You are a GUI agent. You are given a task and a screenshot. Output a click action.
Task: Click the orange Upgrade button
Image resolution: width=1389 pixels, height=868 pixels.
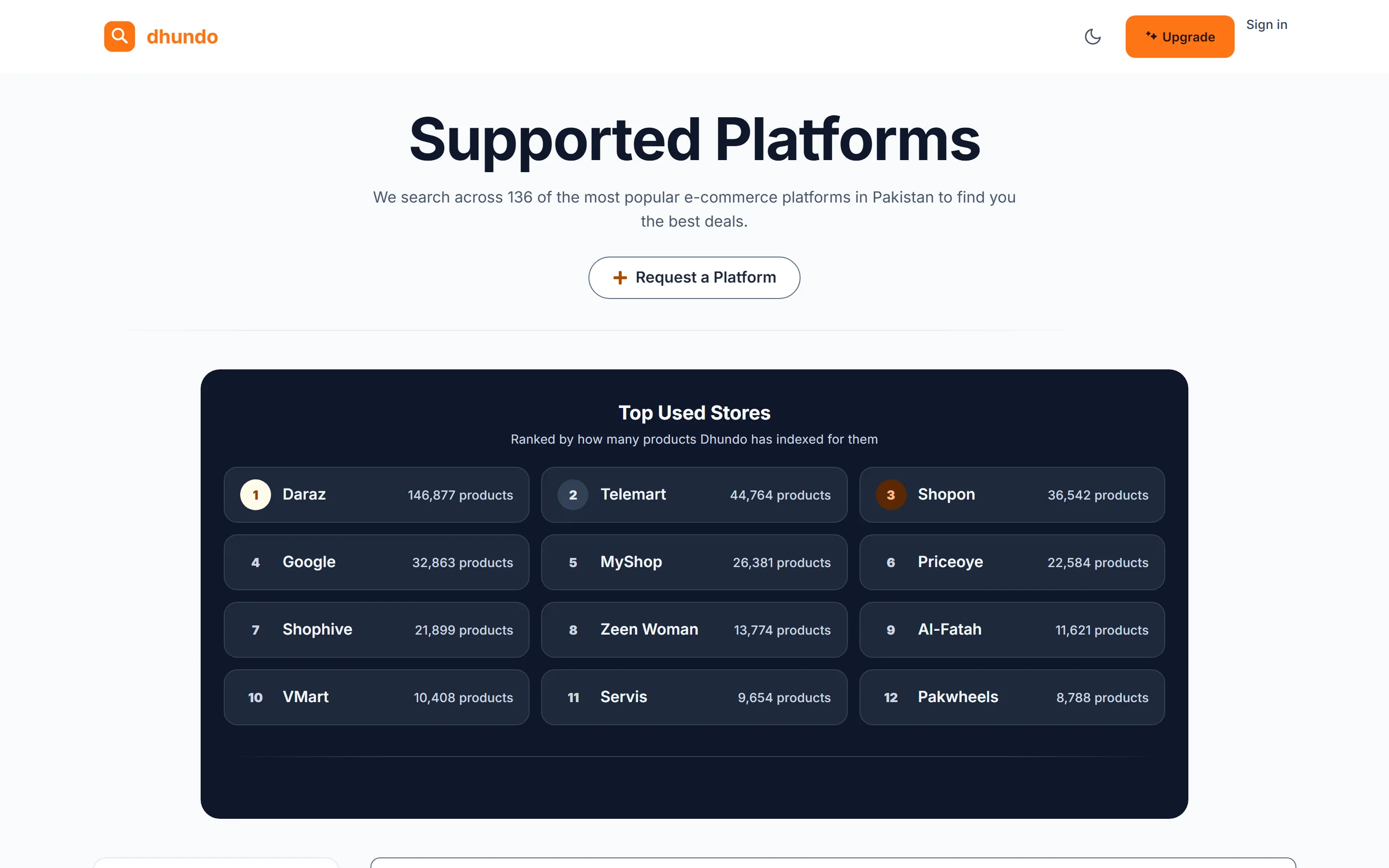(x=1180, y=37)
